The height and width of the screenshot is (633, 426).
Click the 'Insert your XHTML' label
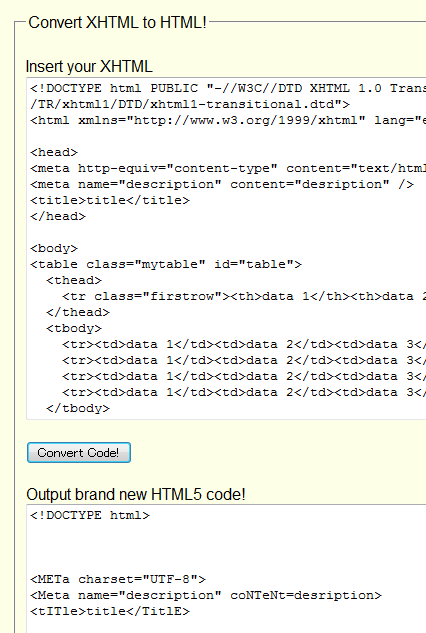click(89, 66)
